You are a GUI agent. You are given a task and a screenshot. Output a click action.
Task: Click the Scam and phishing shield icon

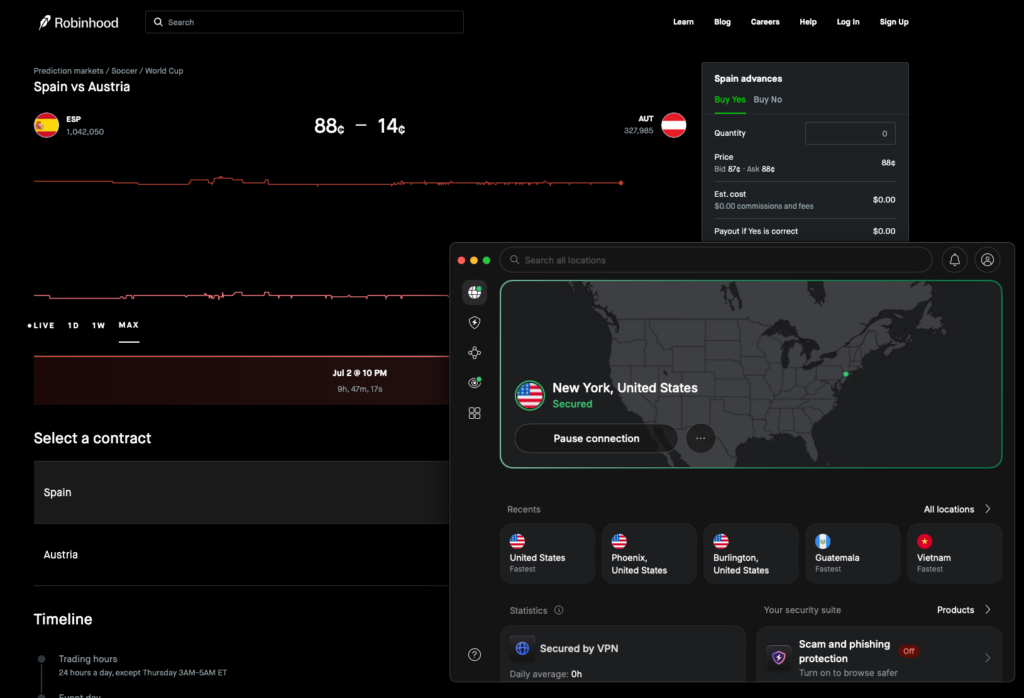coord(778,658)
